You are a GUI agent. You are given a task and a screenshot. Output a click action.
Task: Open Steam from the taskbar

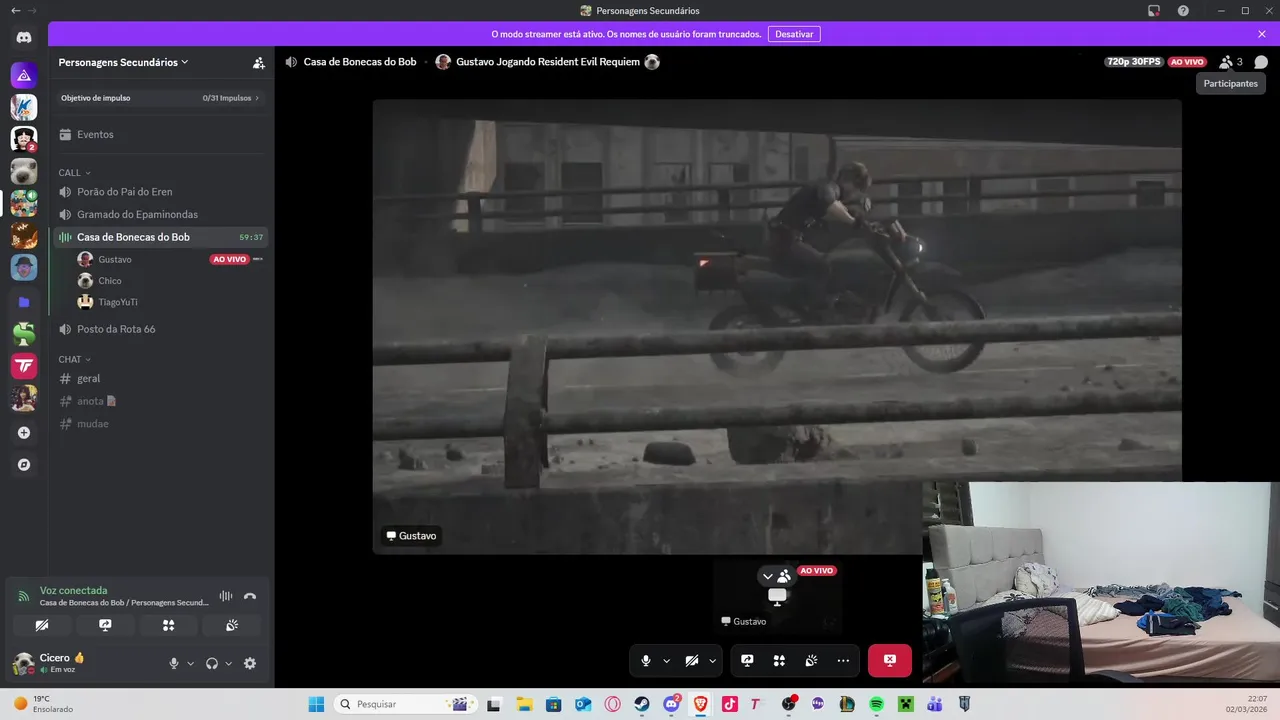[x=642, y=704]
